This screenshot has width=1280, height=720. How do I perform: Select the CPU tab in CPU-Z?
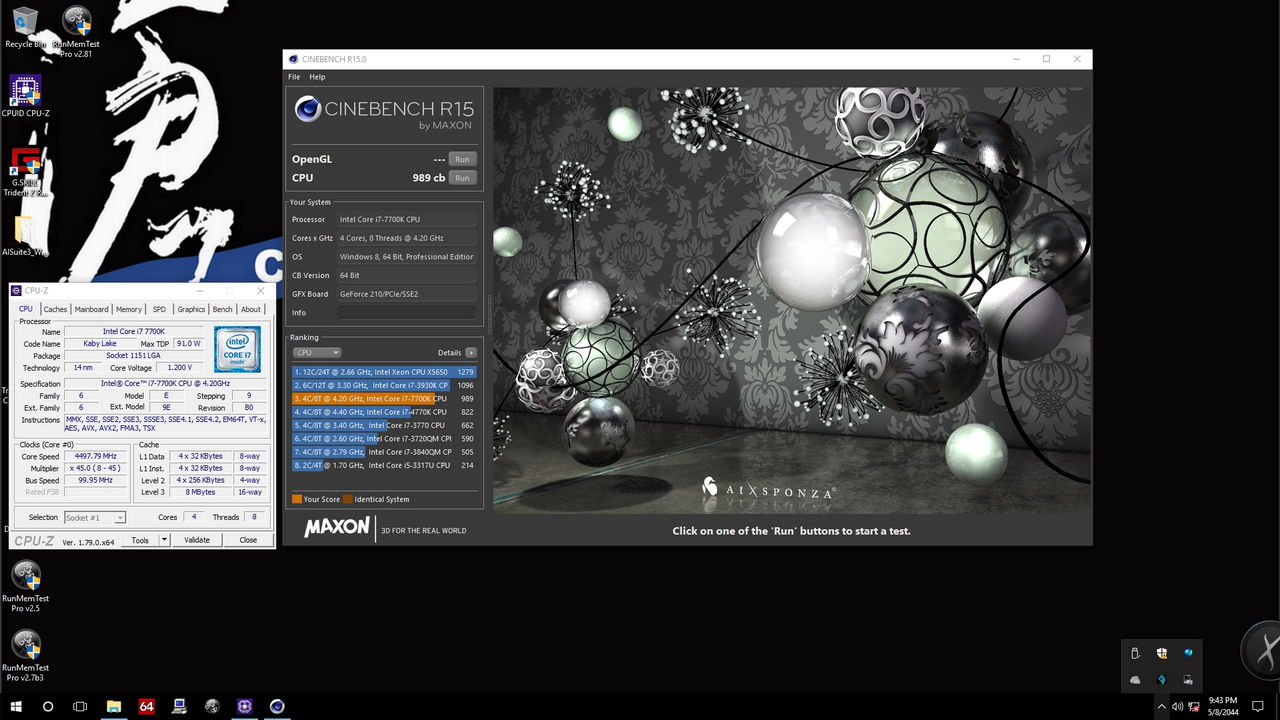pos(26,309)
